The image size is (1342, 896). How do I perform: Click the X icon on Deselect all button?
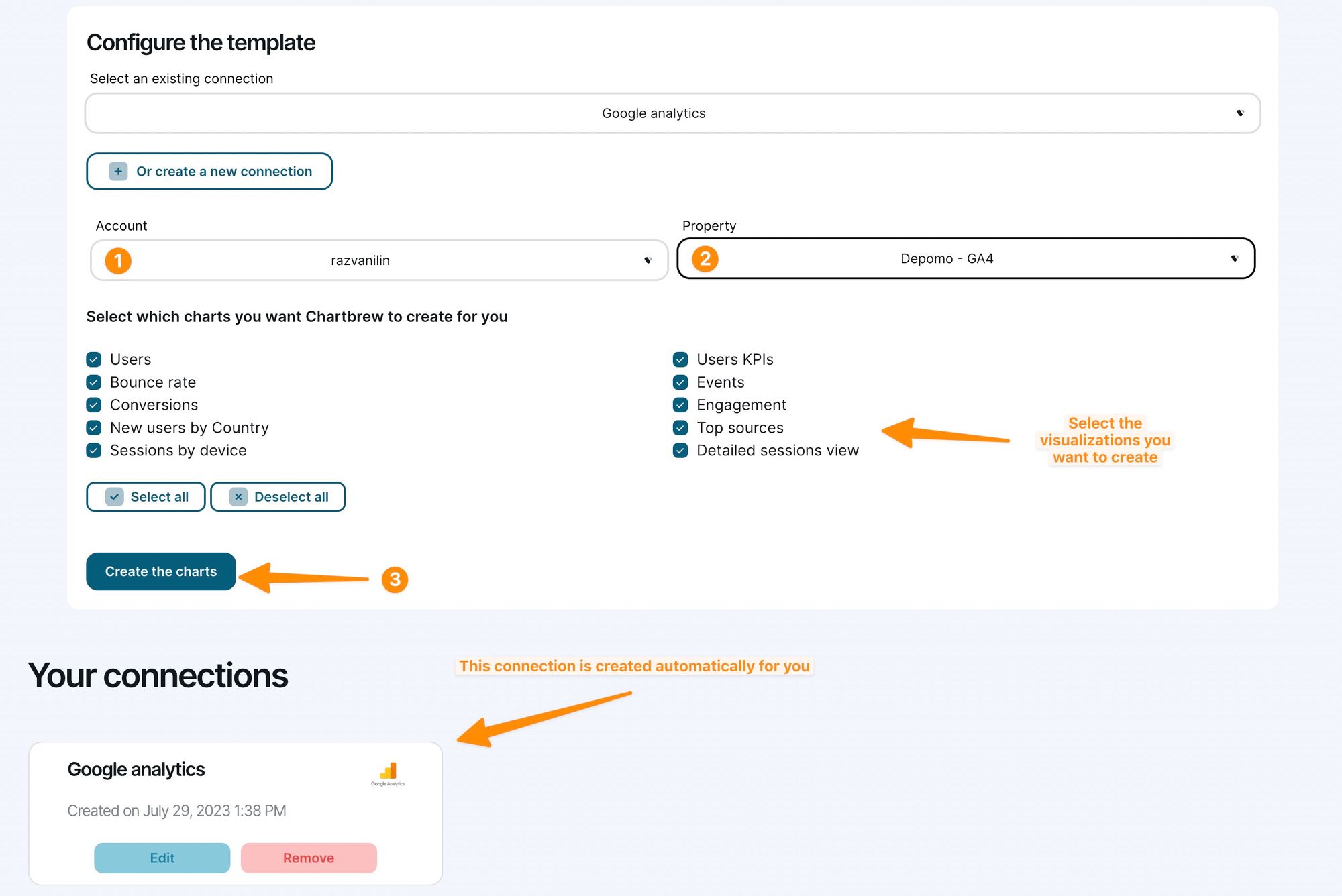pos(237,496)
